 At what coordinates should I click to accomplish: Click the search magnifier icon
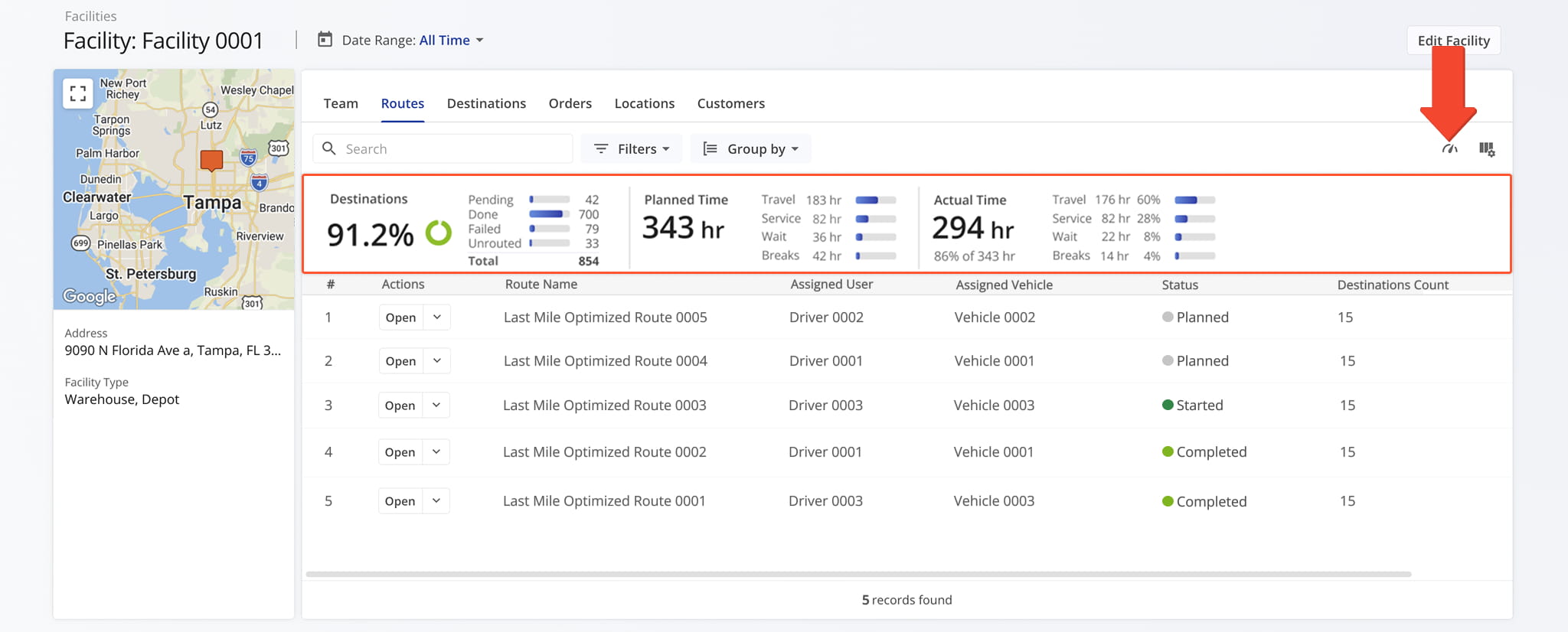pos(329,148)
